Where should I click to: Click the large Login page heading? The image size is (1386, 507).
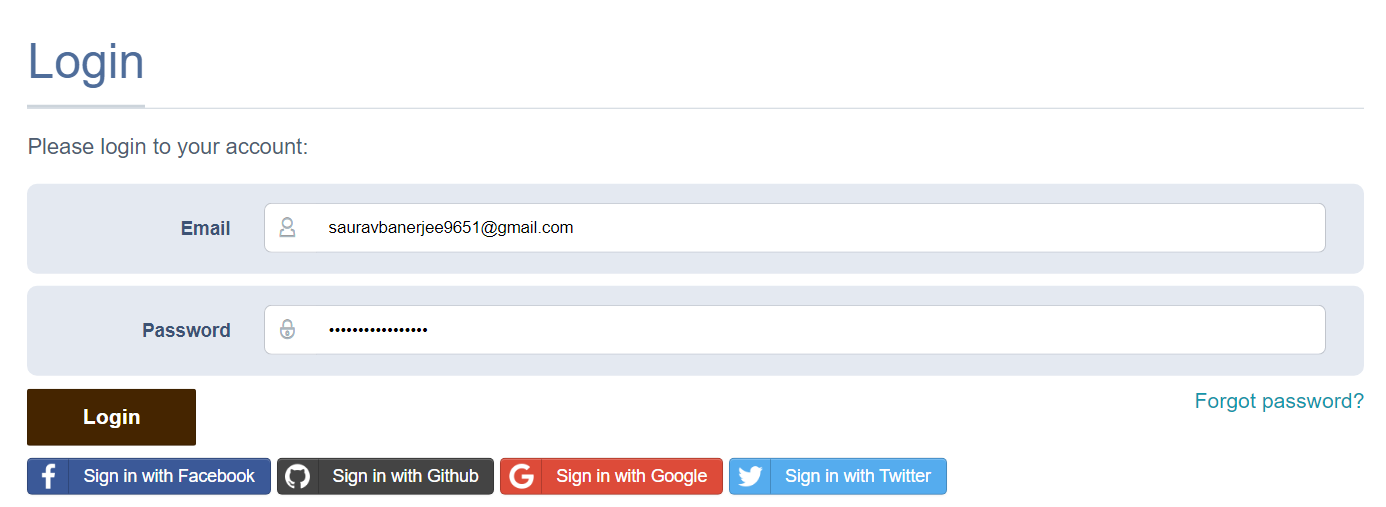(86, 61)
